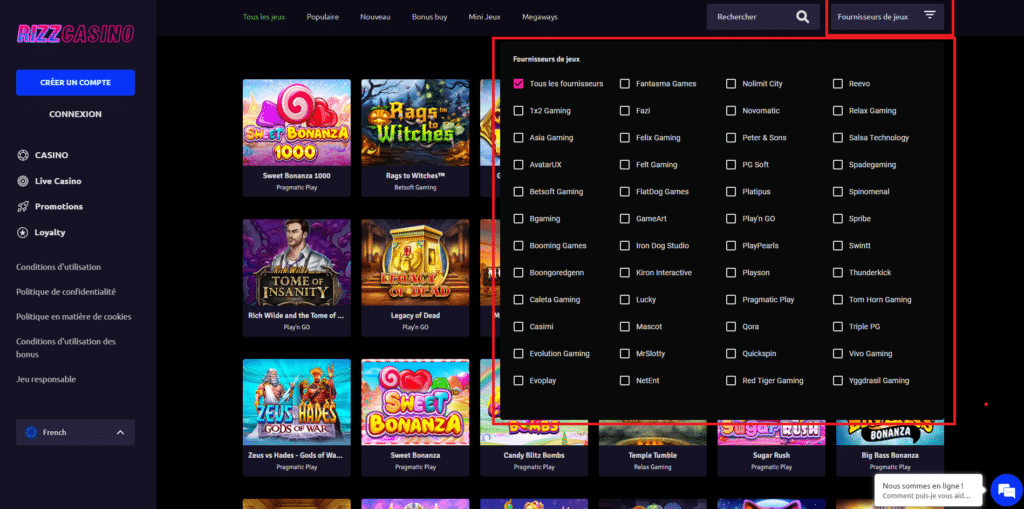Click the Live Casino sidebar icon
The width and height of the screenshot is (1024, 509).
click(23, 181)
